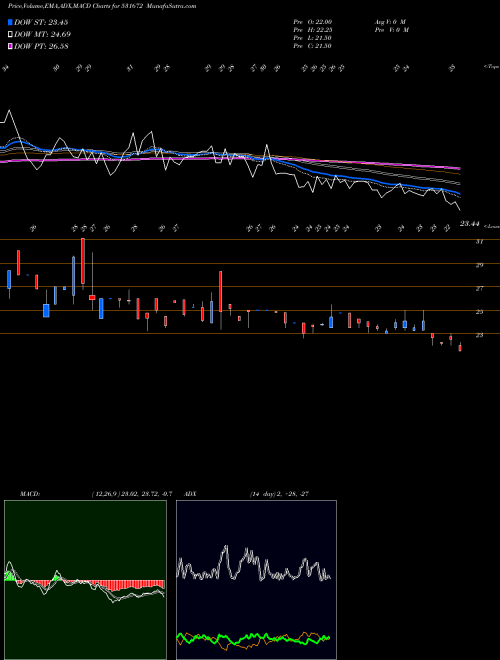The image size is (500, 660).
Task: Click the 23.44 price label
Action: click(469, 224)
